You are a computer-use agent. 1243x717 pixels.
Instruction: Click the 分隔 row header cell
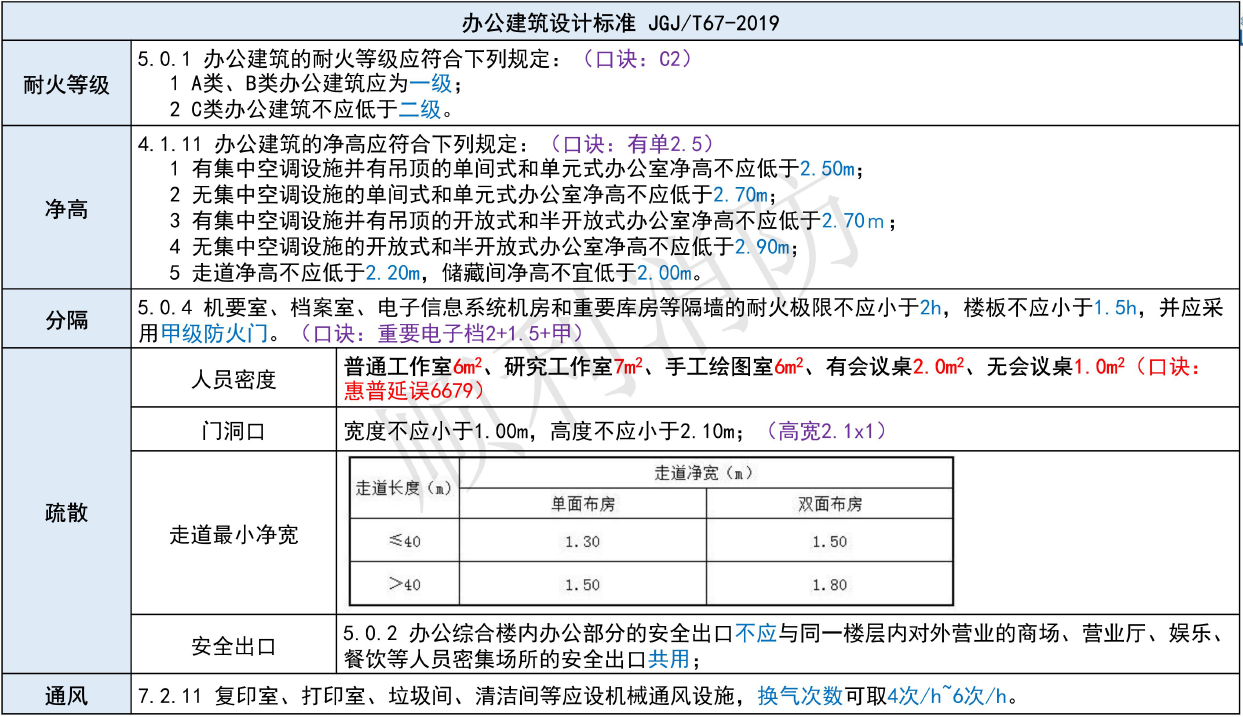point(66,320)
